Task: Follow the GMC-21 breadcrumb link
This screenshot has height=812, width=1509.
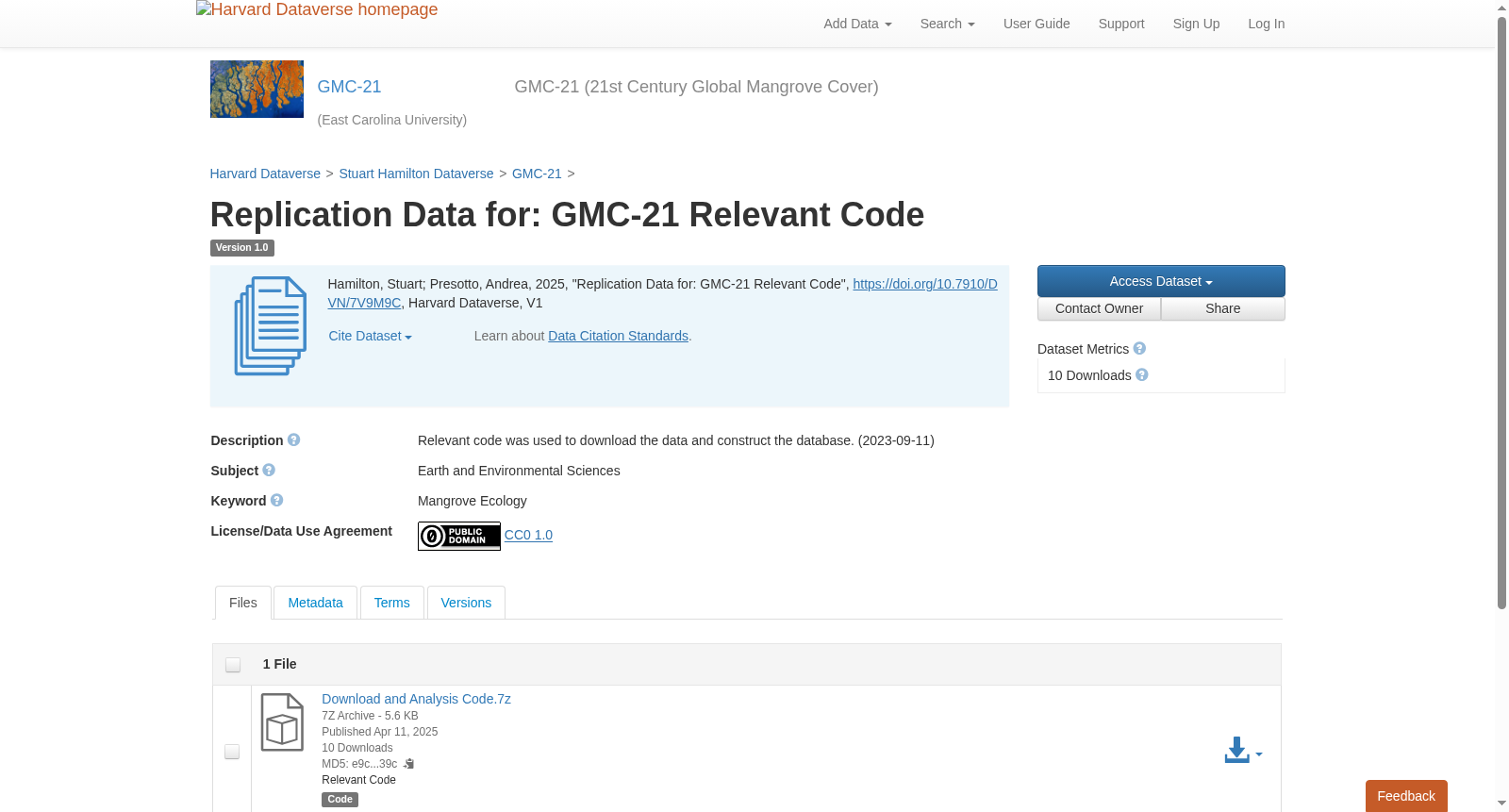Action: pos(537,174)
